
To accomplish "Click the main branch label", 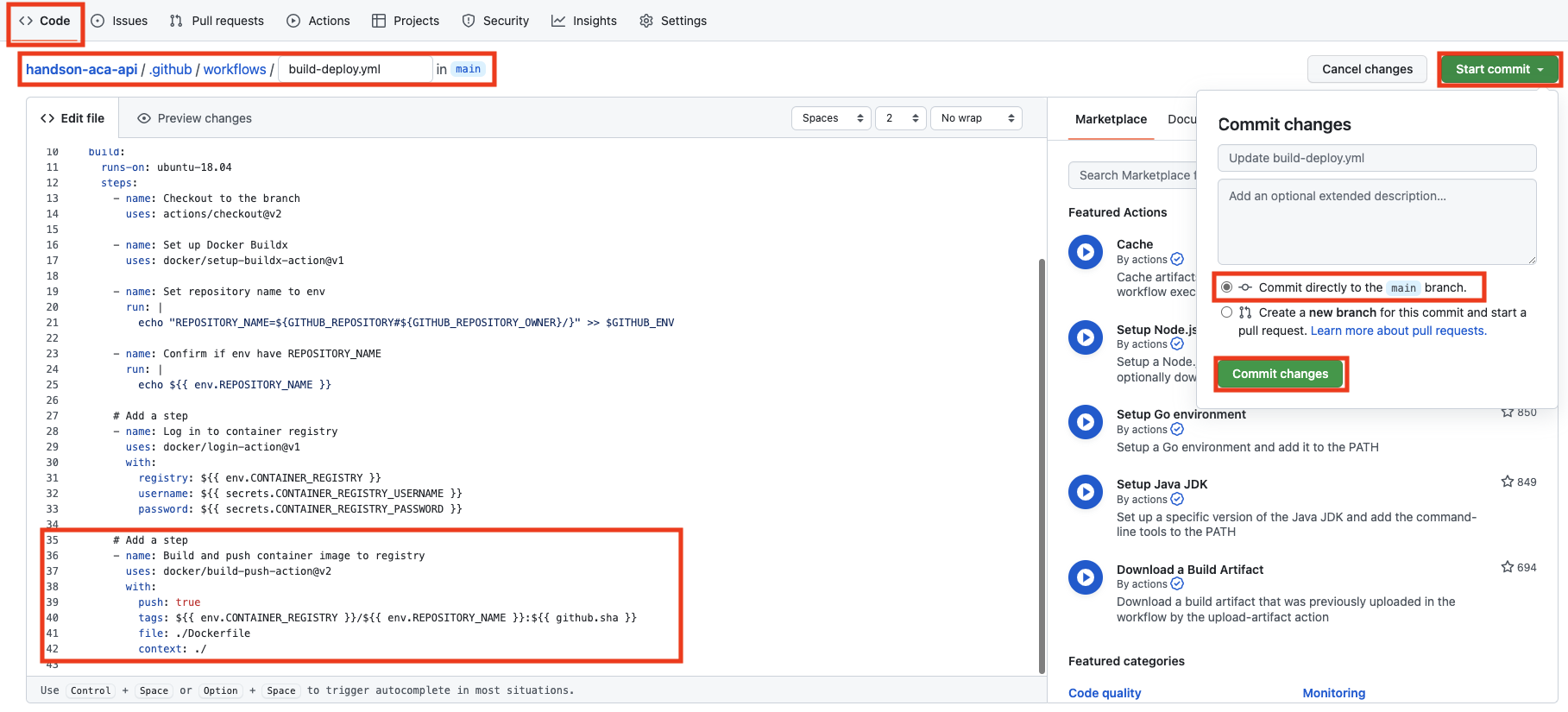I will point(468,69).
